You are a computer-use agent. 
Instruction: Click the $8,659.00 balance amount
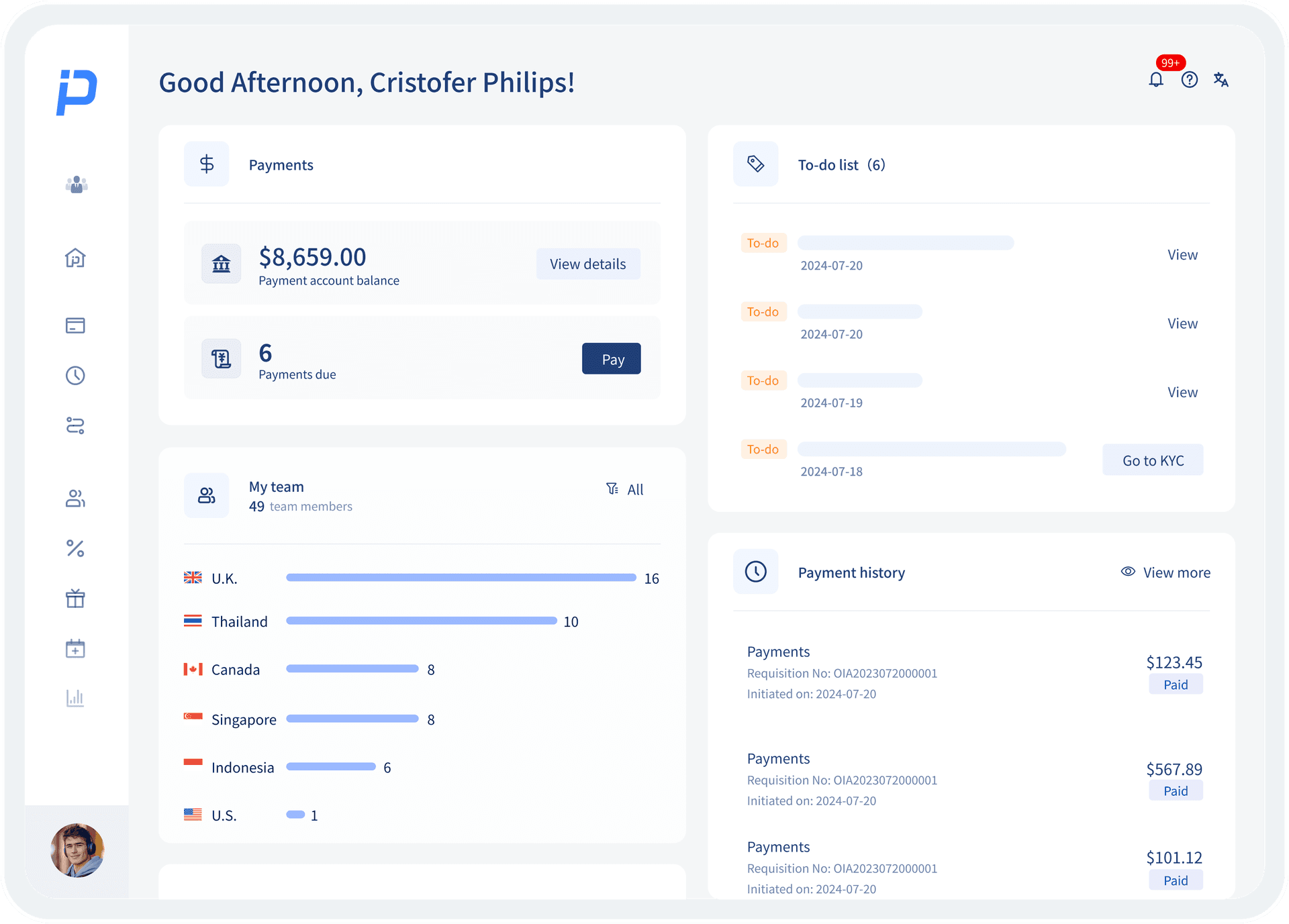point(313,257)
